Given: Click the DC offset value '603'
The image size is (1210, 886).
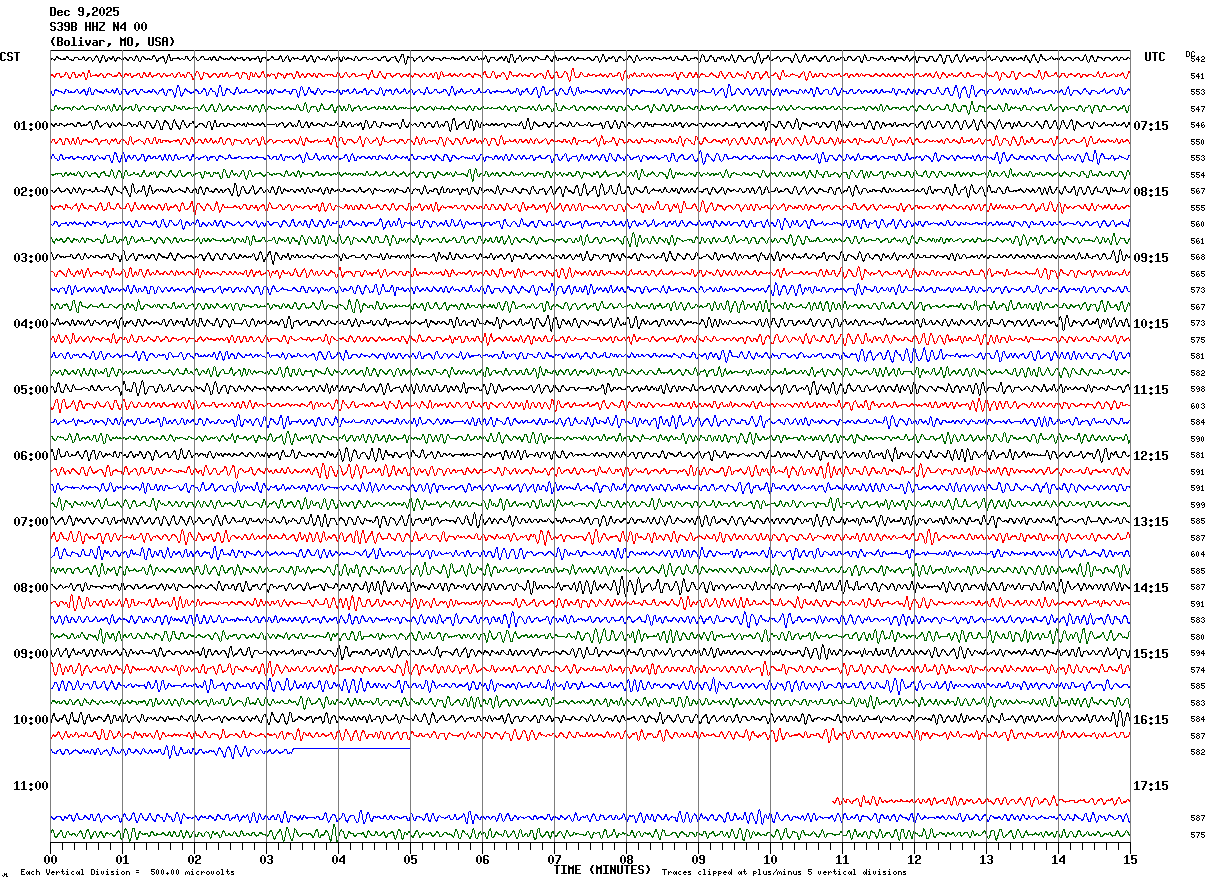Looking at the screenshot, I should point(1197,406).
